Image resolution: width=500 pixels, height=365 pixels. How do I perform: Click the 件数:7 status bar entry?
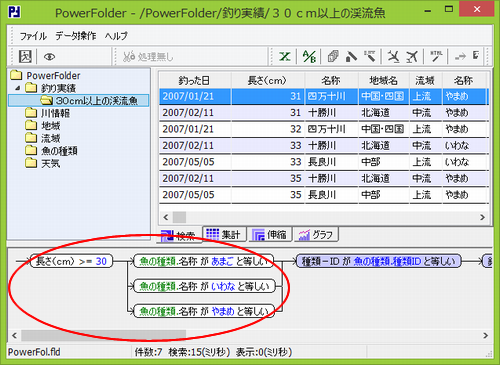(x=148, y=352)
